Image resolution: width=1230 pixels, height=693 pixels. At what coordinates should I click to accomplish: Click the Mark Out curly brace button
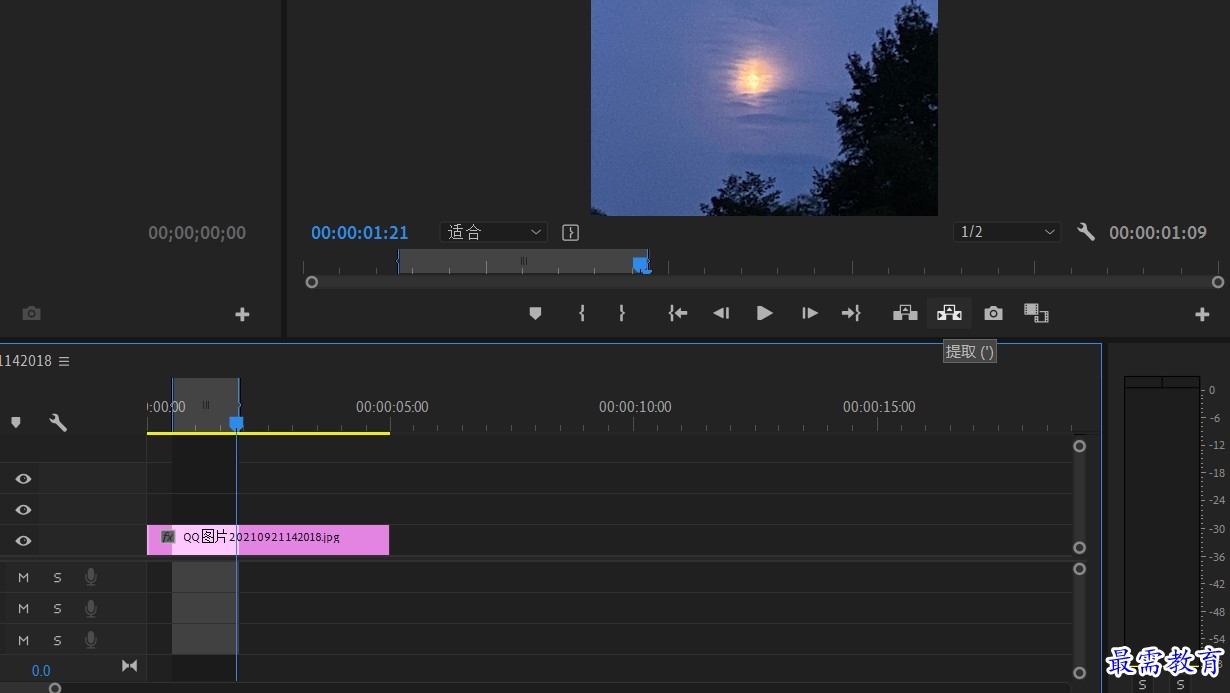point(621,314)
